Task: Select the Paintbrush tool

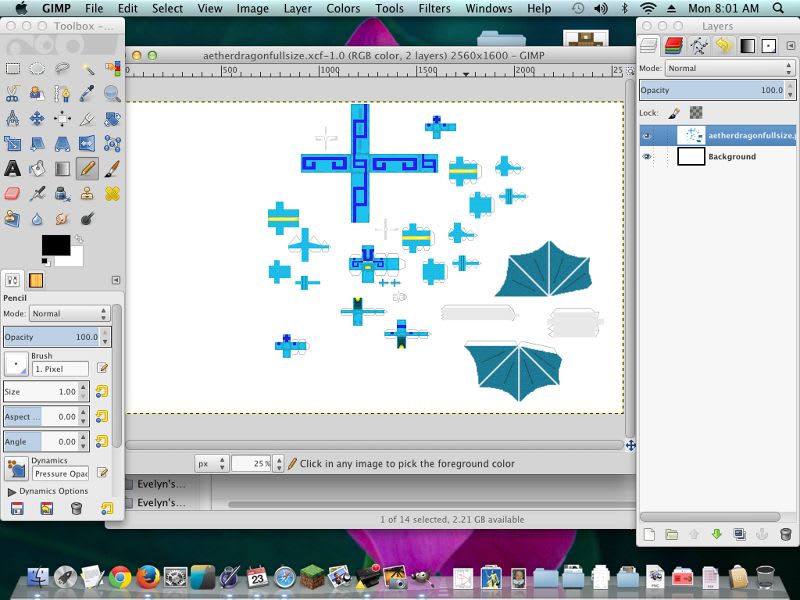Action: pos(112,169)
